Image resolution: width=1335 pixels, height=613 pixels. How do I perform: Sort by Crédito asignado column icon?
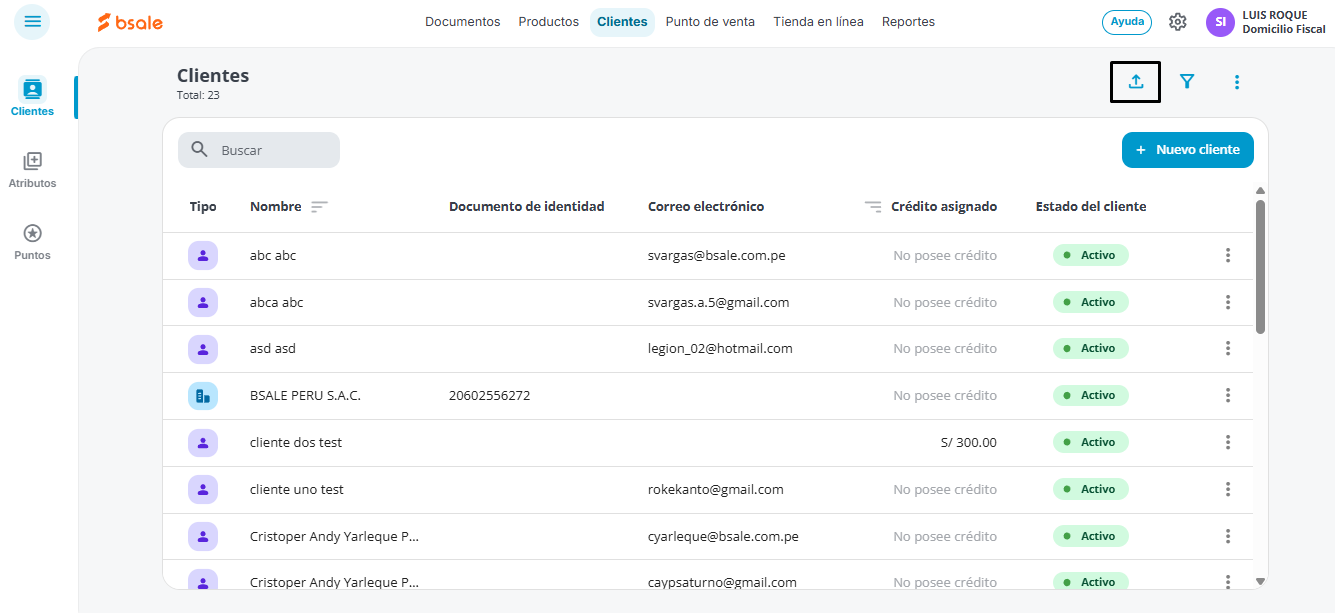(x=873, y=207)
